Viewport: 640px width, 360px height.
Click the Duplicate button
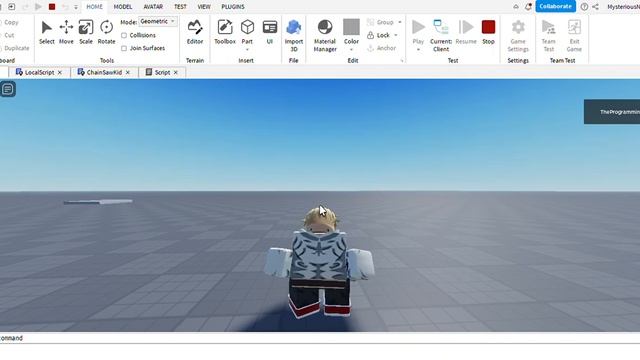tap(15, 48)
